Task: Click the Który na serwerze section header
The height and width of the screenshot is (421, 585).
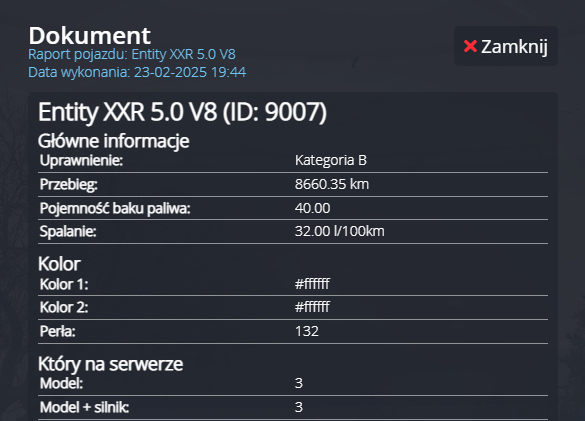Action: [110, 364]
